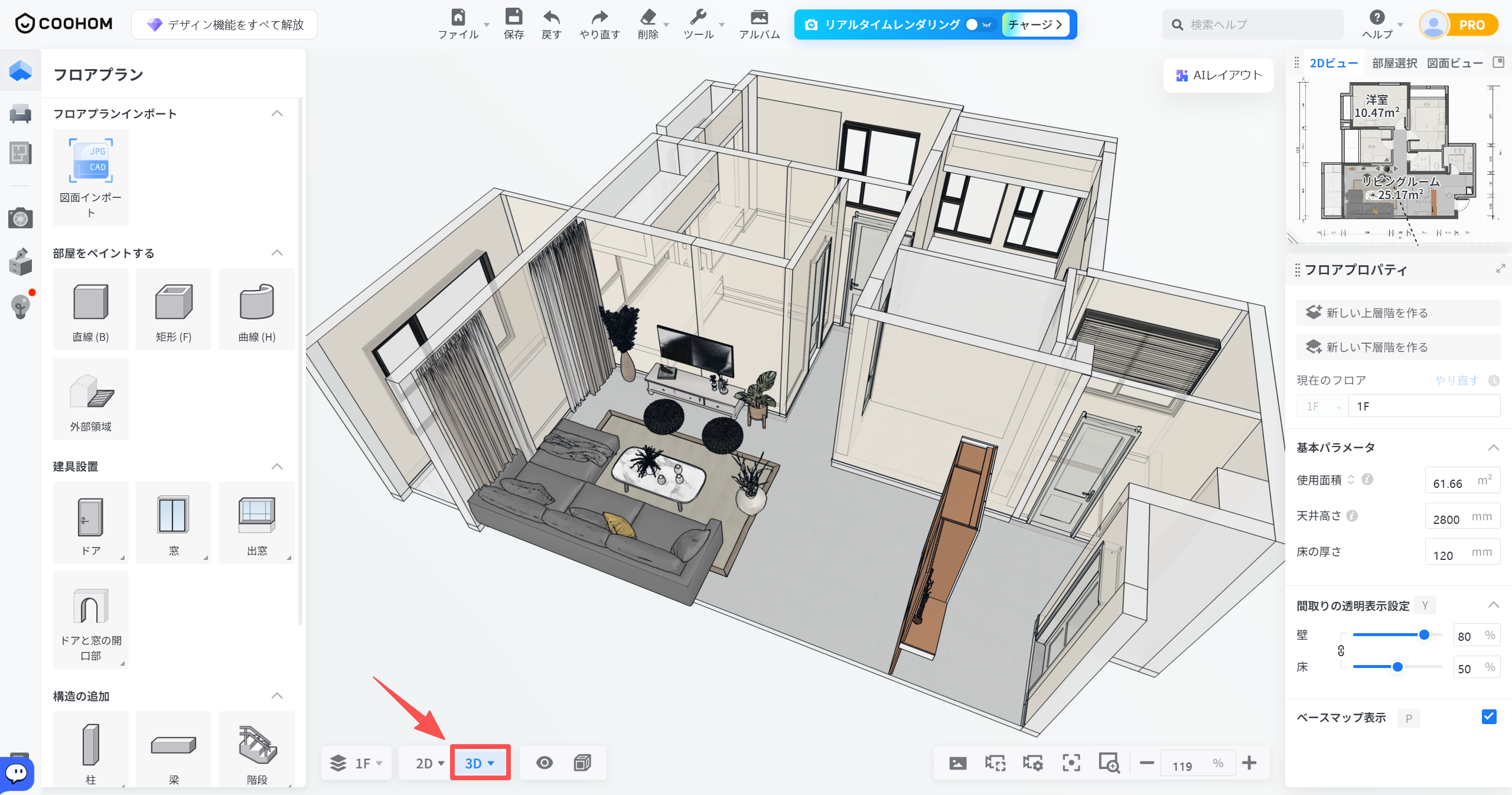1512x795 pixels.
Task: Open the ファイル (File) menu icon
Action: pos(458,17)
